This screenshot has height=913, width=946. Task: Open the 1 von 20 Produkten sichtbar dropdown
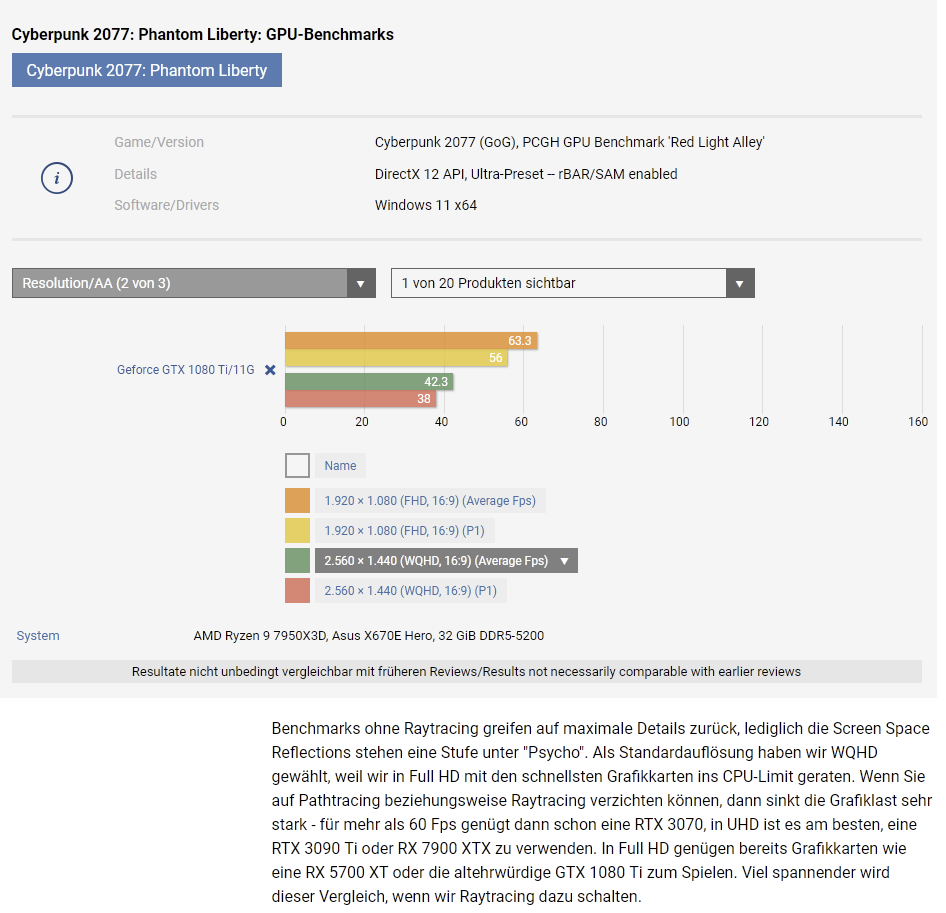click(573, 283)
